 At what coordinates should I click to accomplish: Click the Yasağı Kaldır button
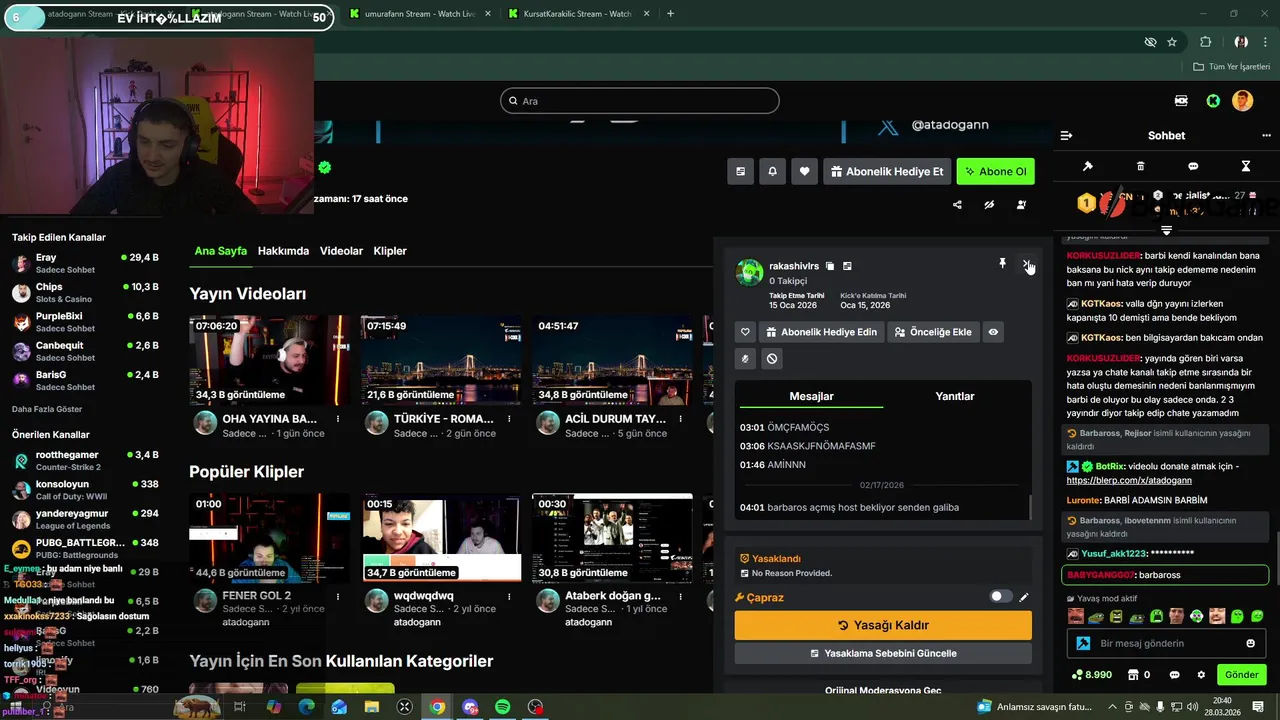(883, 625)
